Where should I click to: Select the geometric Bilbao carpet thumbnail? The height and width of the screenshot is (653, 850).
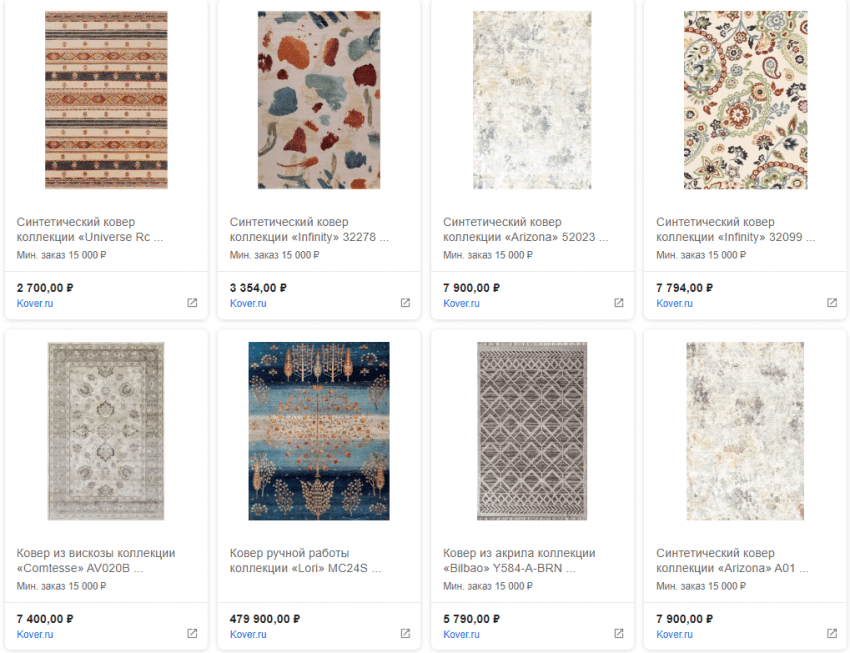[532, 431]
